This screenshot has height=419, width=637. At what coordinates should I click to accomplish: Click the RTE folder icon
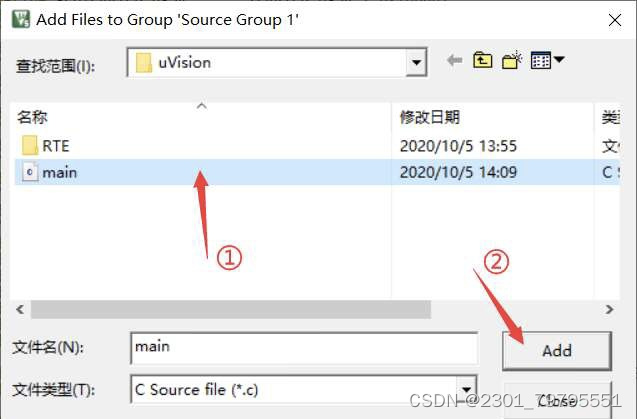30,145
